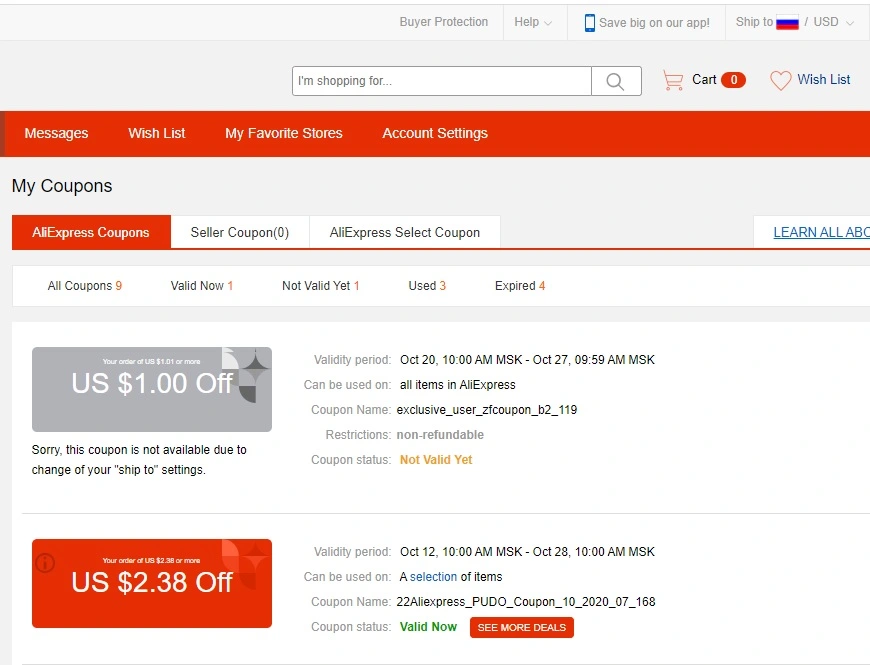Open Account Settings
The image size is (870, 665).
tap(435, 133)
